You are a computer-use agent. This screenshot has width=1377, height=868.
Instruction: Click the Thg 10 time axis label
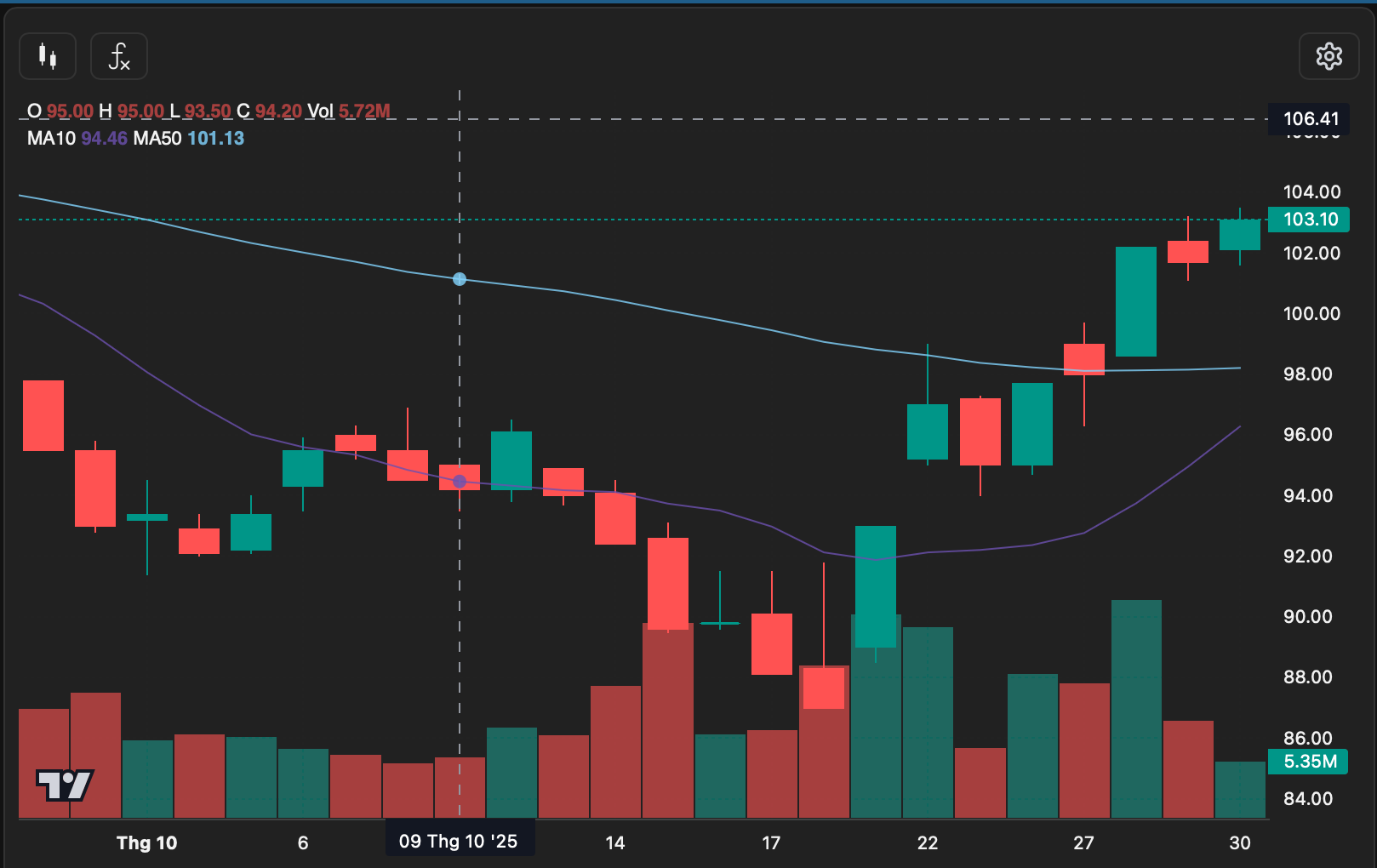[x=146, y=842]
